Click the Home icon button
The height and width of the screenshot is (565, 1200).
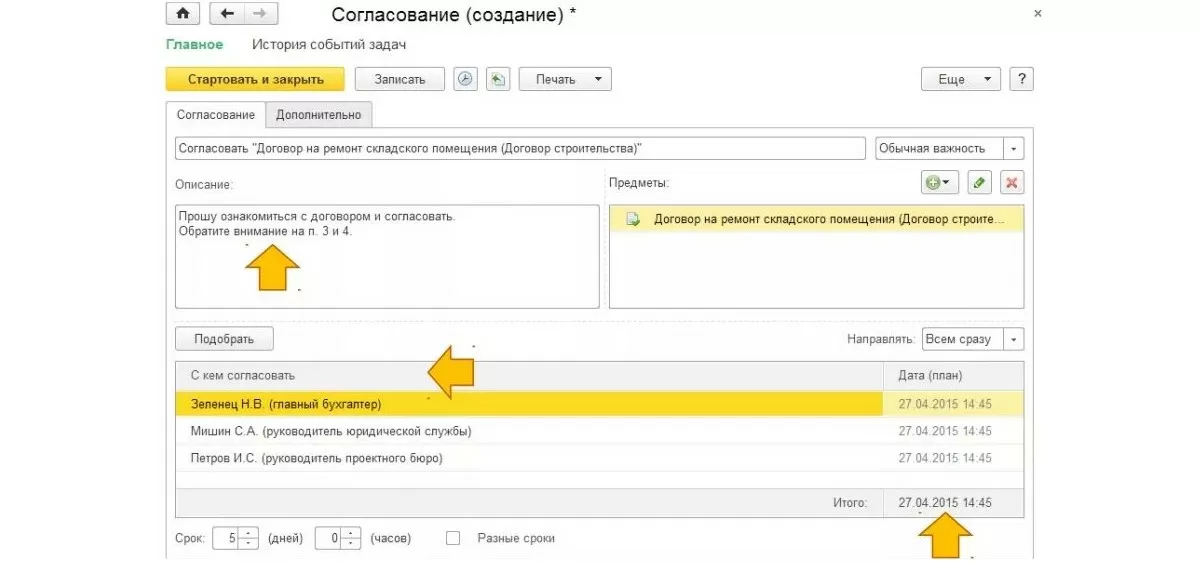(x=182, y=14)
